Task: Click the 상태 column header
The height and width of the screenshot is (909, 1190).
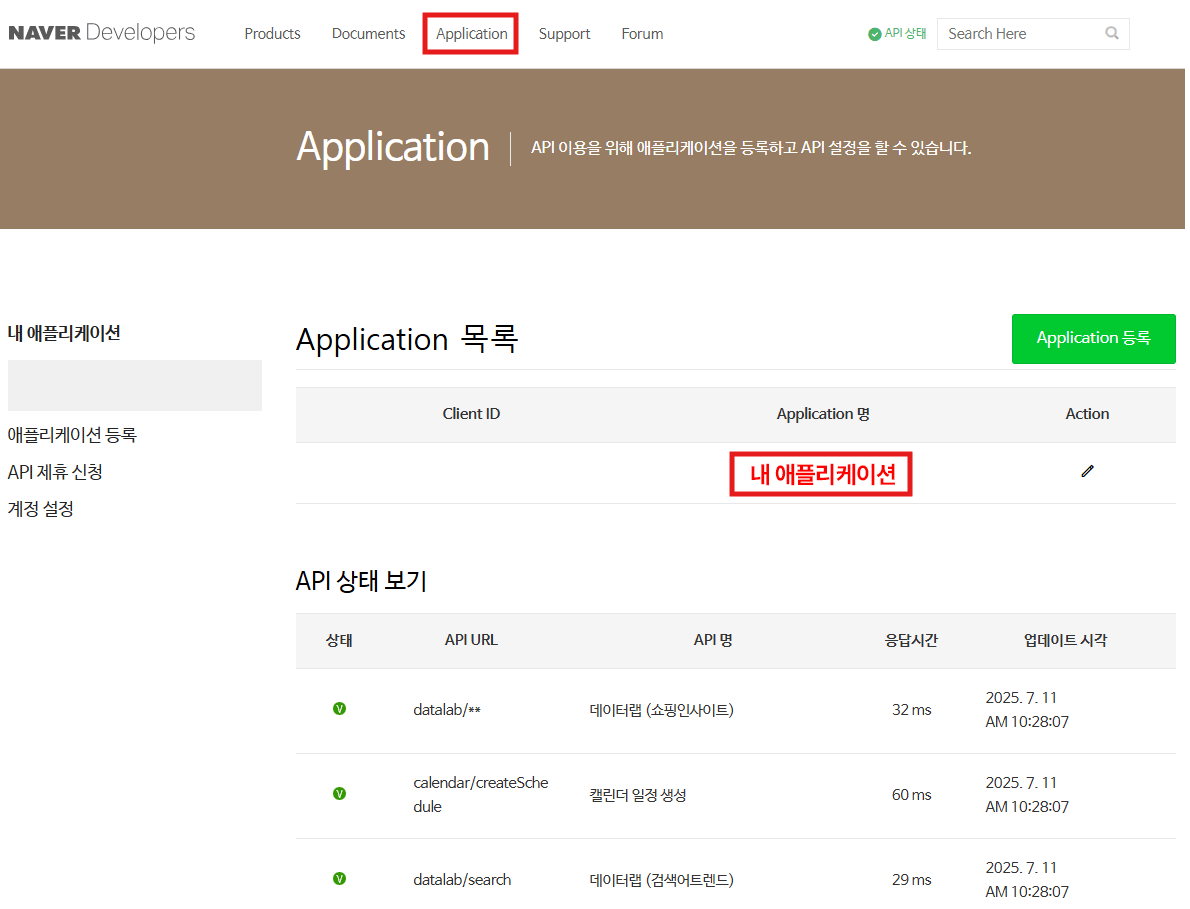Action: tap(339, 640)
